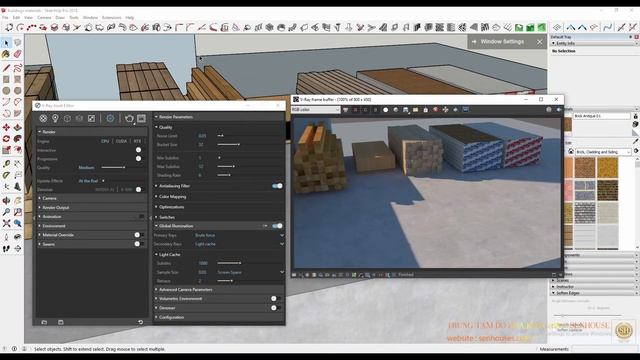This screenshot has height=360, width=640.
Task: Open Geometry cube tab in Asset Editor
Action: pos(67,118)
